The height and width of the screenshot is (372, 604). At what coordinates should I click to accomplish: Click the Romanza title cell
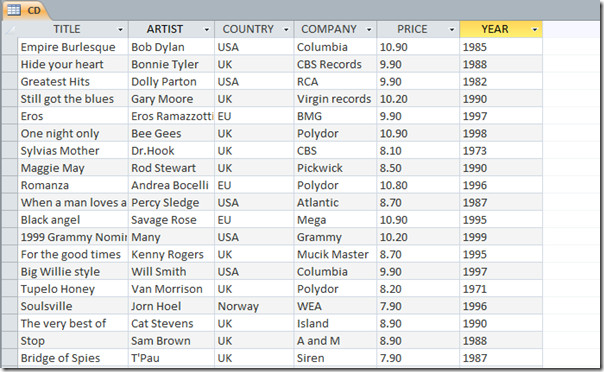[x=73, y=185]
